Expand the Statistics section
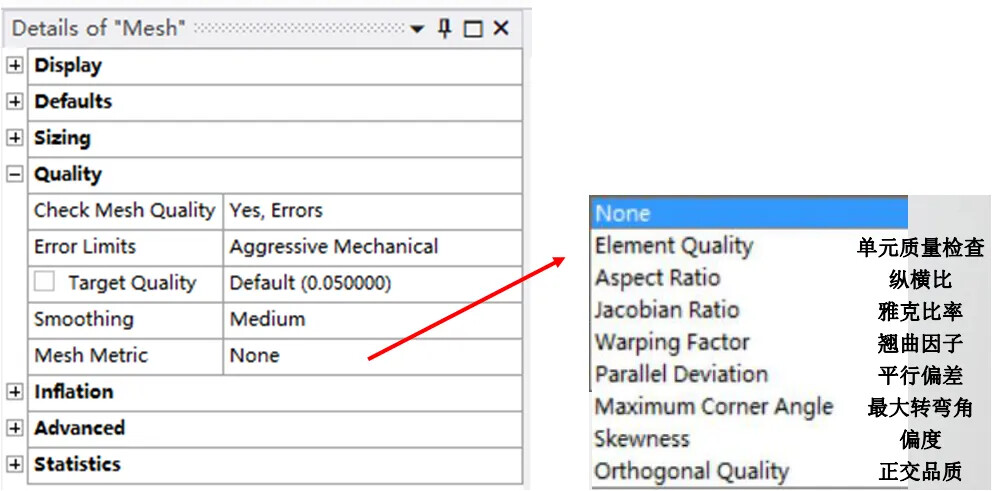This screenshot has width=992, height=491. click(x=15, y=464)
